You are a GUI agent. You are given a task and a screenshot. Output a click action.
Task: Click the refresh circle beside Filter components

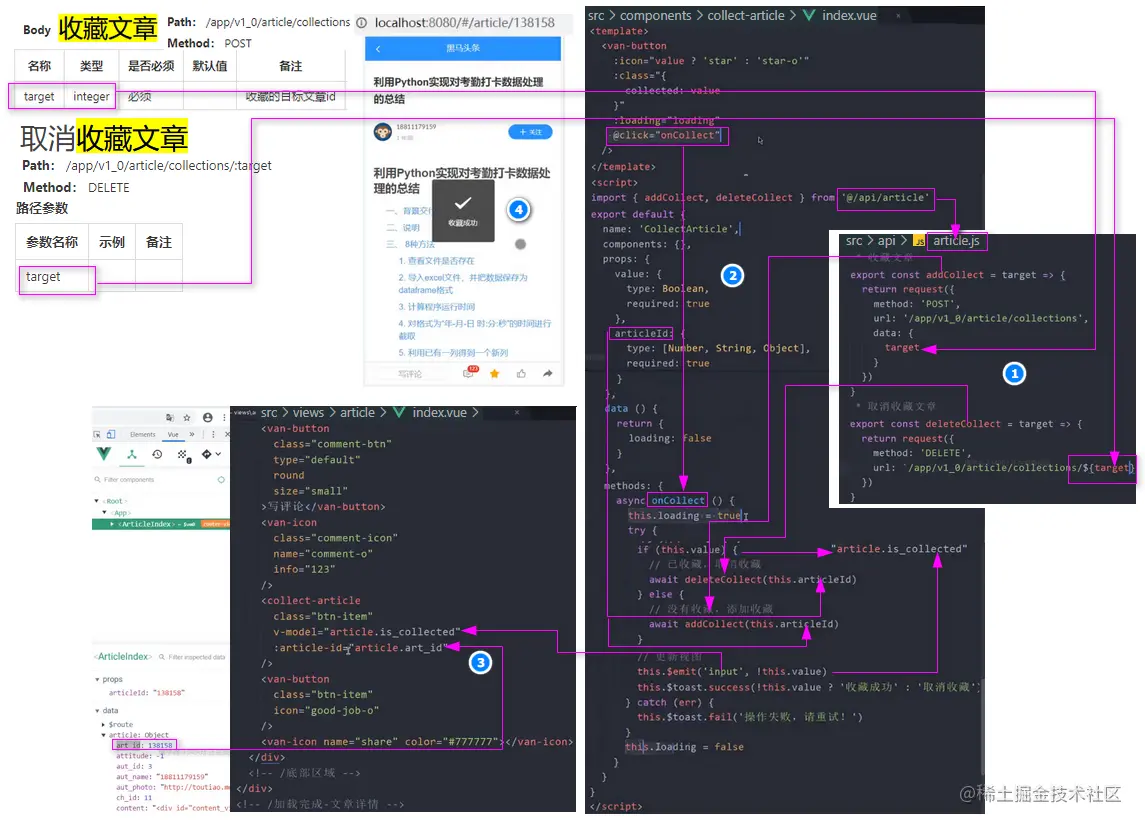coord(221,480)
